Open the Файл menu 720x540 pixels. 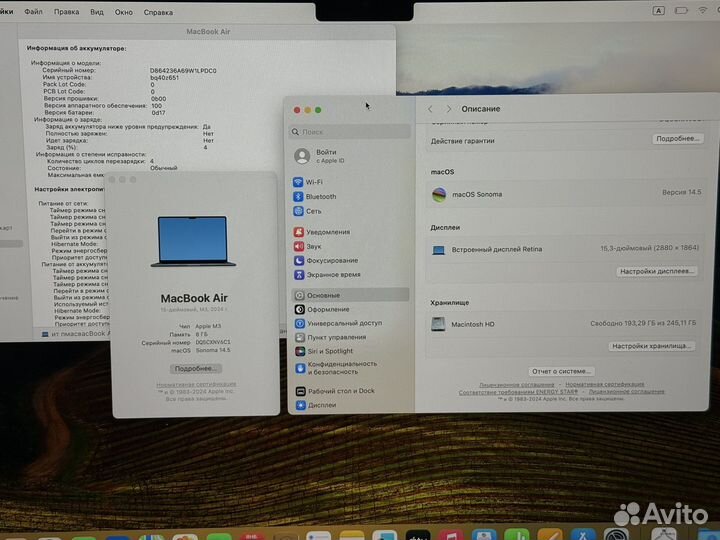34,11
